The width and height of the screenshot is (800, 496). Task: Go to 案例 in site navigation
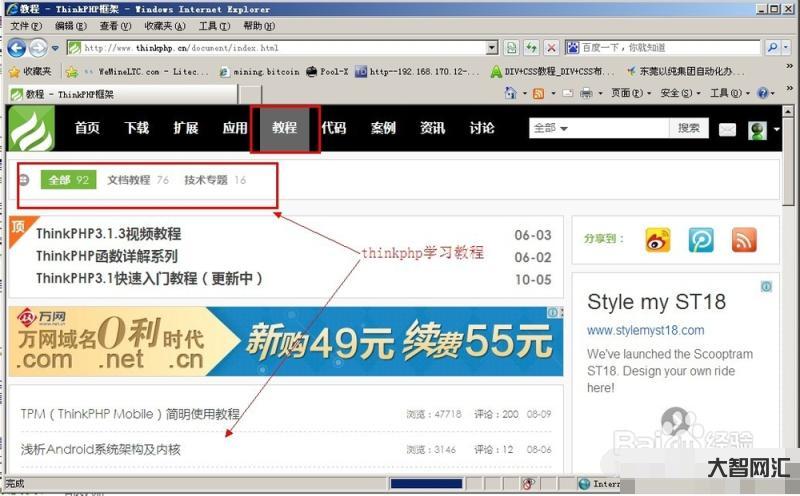tap(383, 128)
